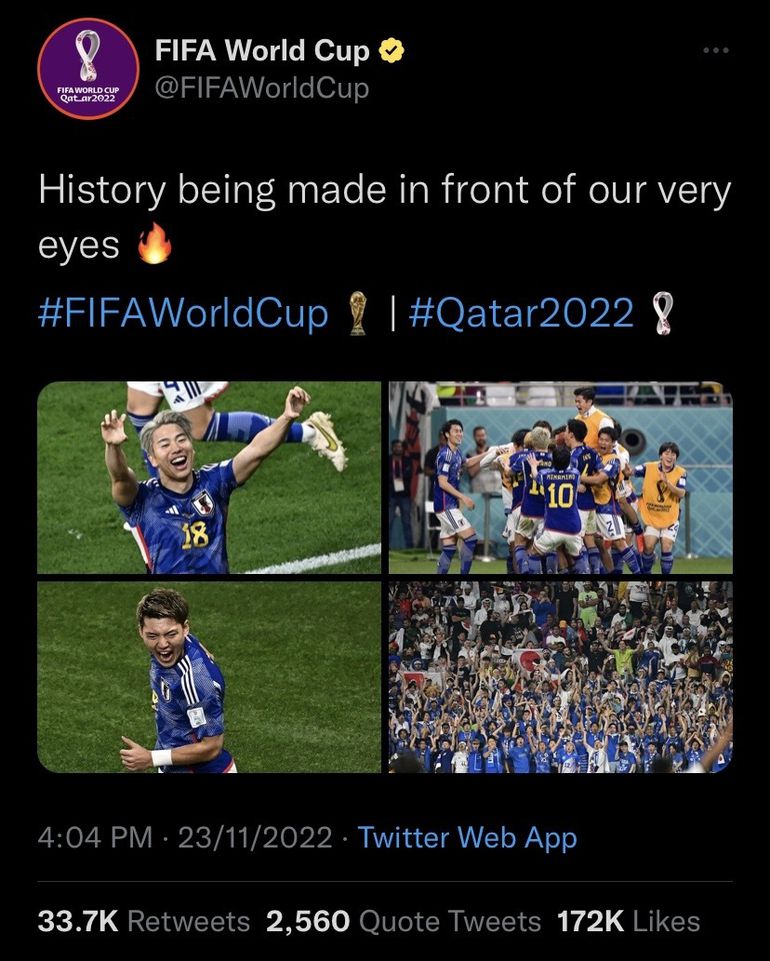The height and width of the screenshot is (961, 770).
Task: Open team huddle photo with number 10
Action: point(560,477)
